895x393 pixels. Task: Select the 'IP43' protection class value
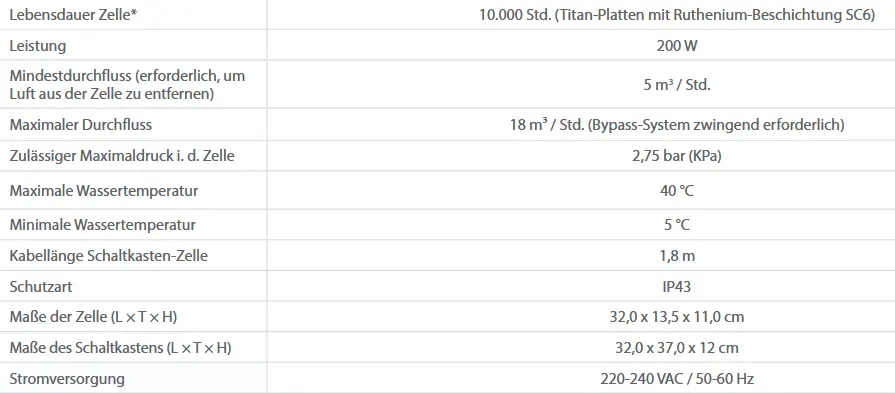point(676,286)
